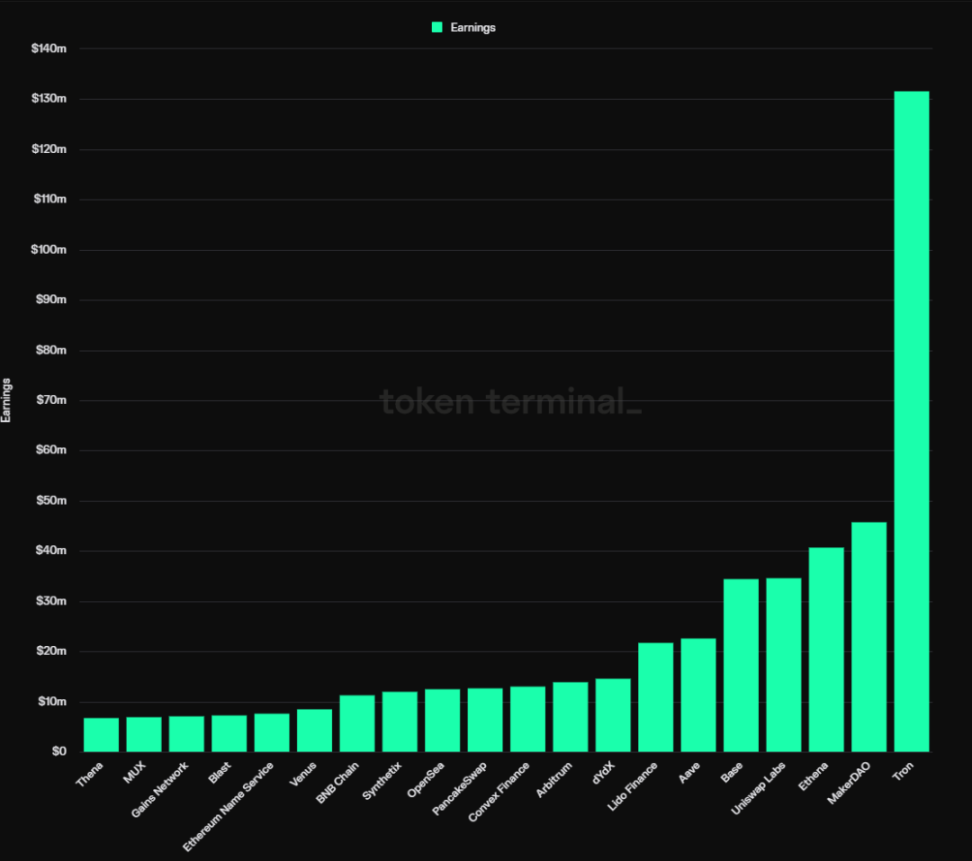Select the Uniswap Labs bar

pyautogui.click(x=783, y=664)
